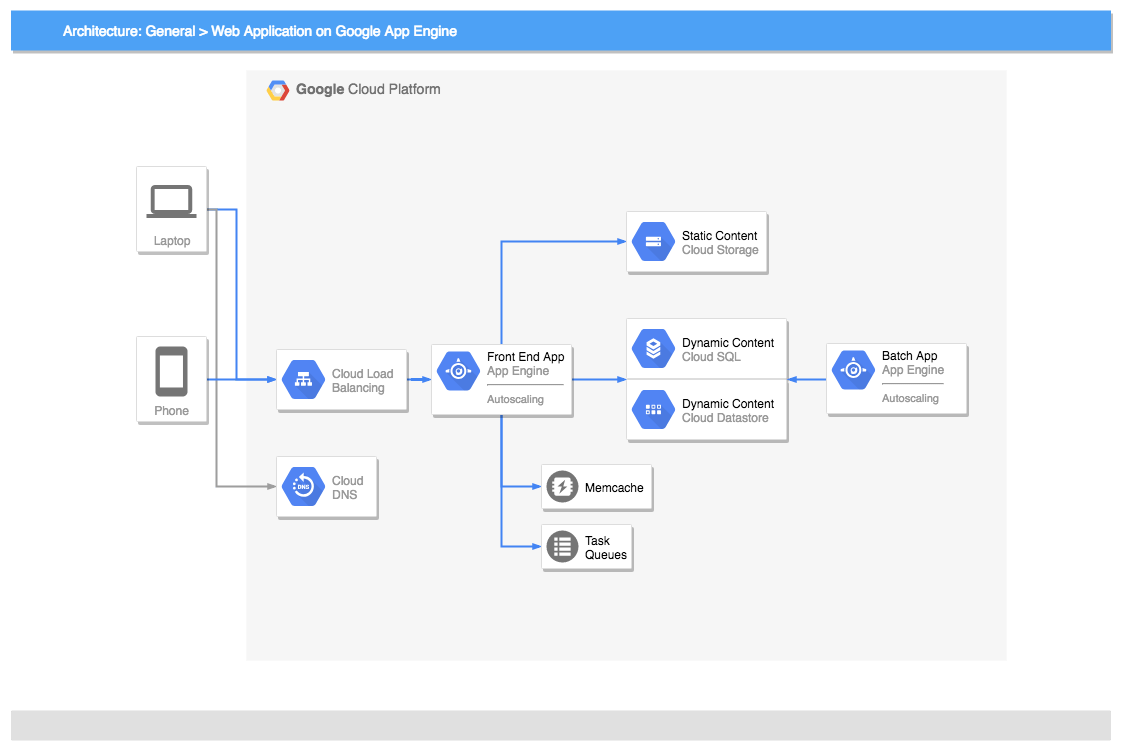Select the App Engine icon for Front End App
The height and width of the screenshot is (751, 1123).
point(458,370)
